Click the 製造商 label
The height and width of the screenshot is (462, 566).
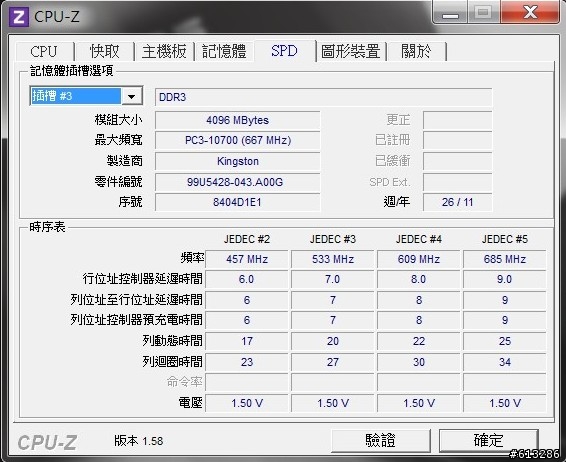[x=125, y=161]
